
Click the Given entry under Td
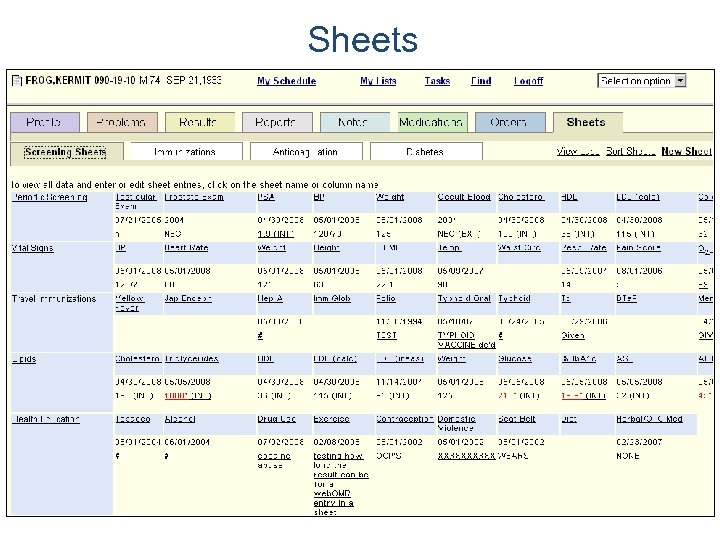coord(573,336)
